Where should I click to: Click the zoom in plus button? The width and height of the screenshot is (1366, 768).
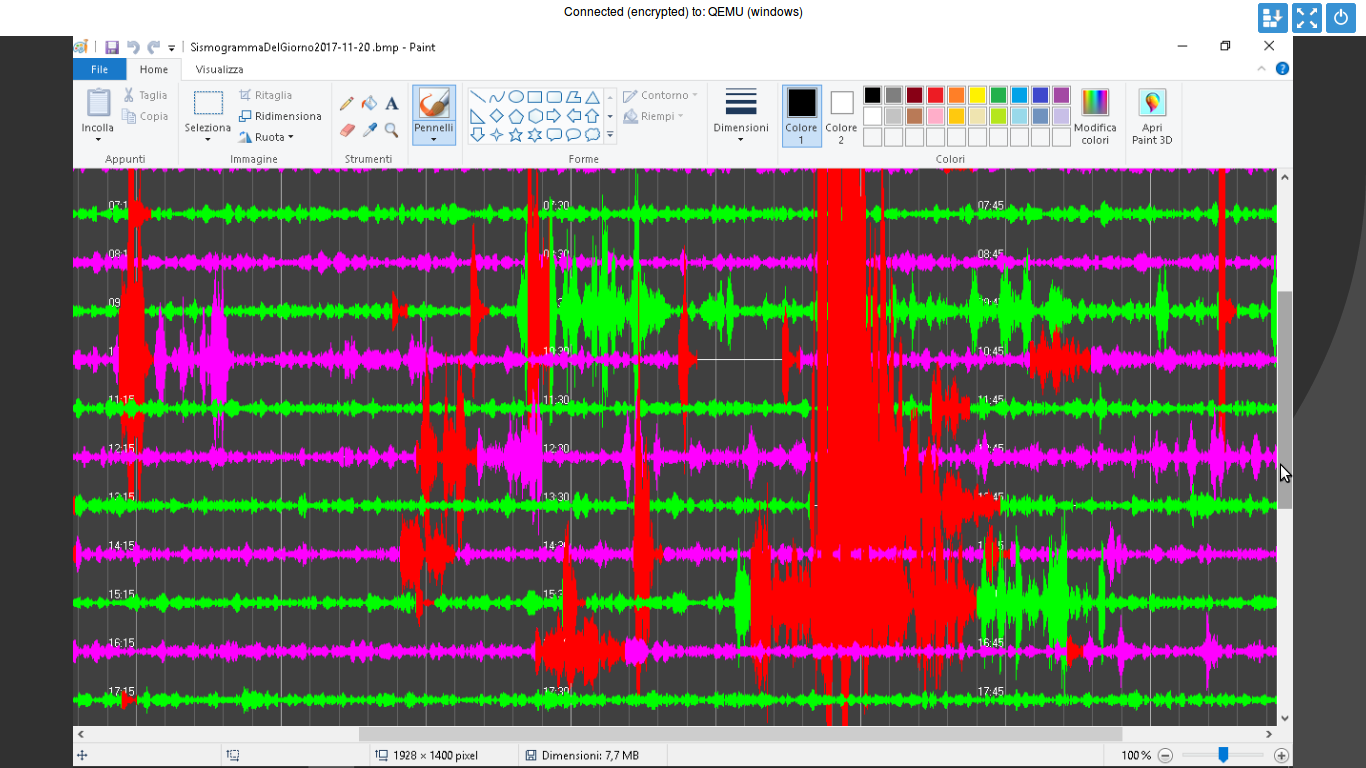tap(1281, 755)
